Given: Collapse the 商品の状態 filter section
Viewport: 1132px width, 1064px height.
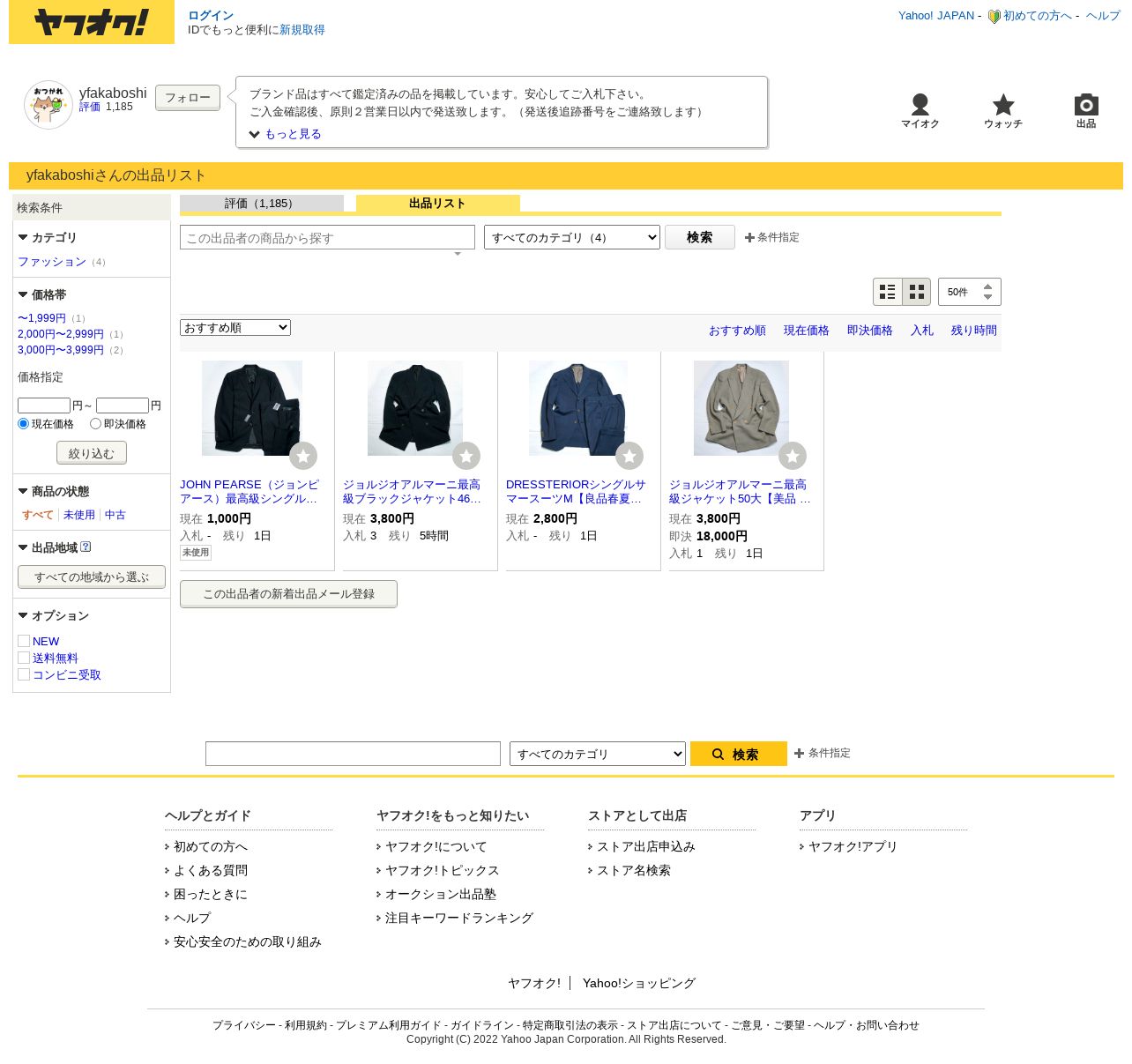Looking at the screenshot, I should 23,491.
